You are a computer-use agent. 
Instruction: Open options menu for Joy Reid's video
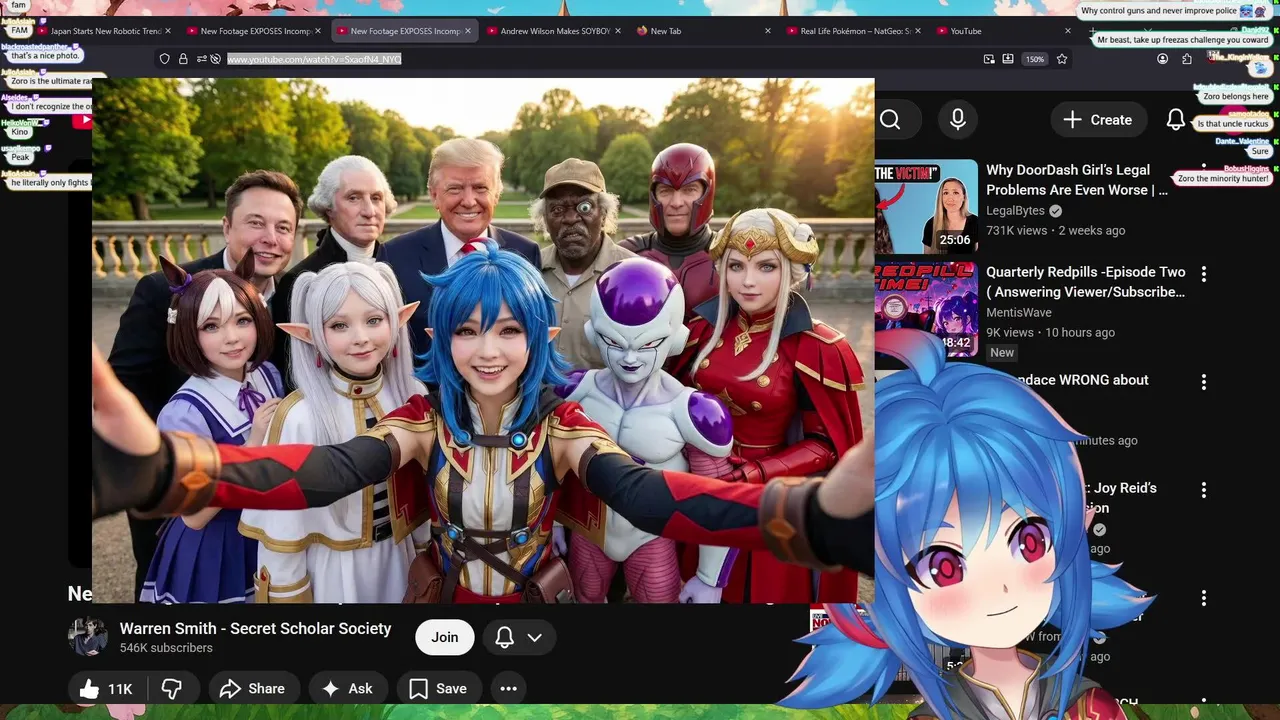point(1204,490)
